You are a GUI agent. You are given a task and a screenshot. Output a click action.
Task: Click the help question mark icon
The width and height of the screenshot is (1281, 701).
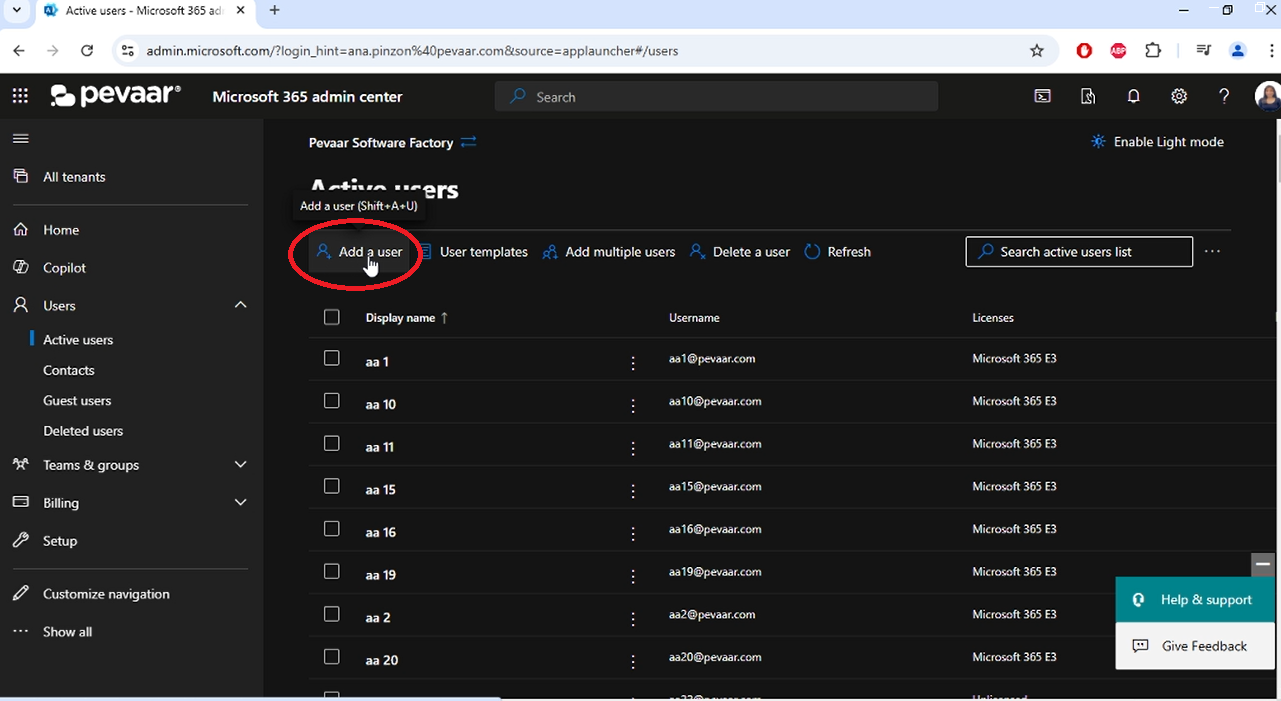[1224, 96]
